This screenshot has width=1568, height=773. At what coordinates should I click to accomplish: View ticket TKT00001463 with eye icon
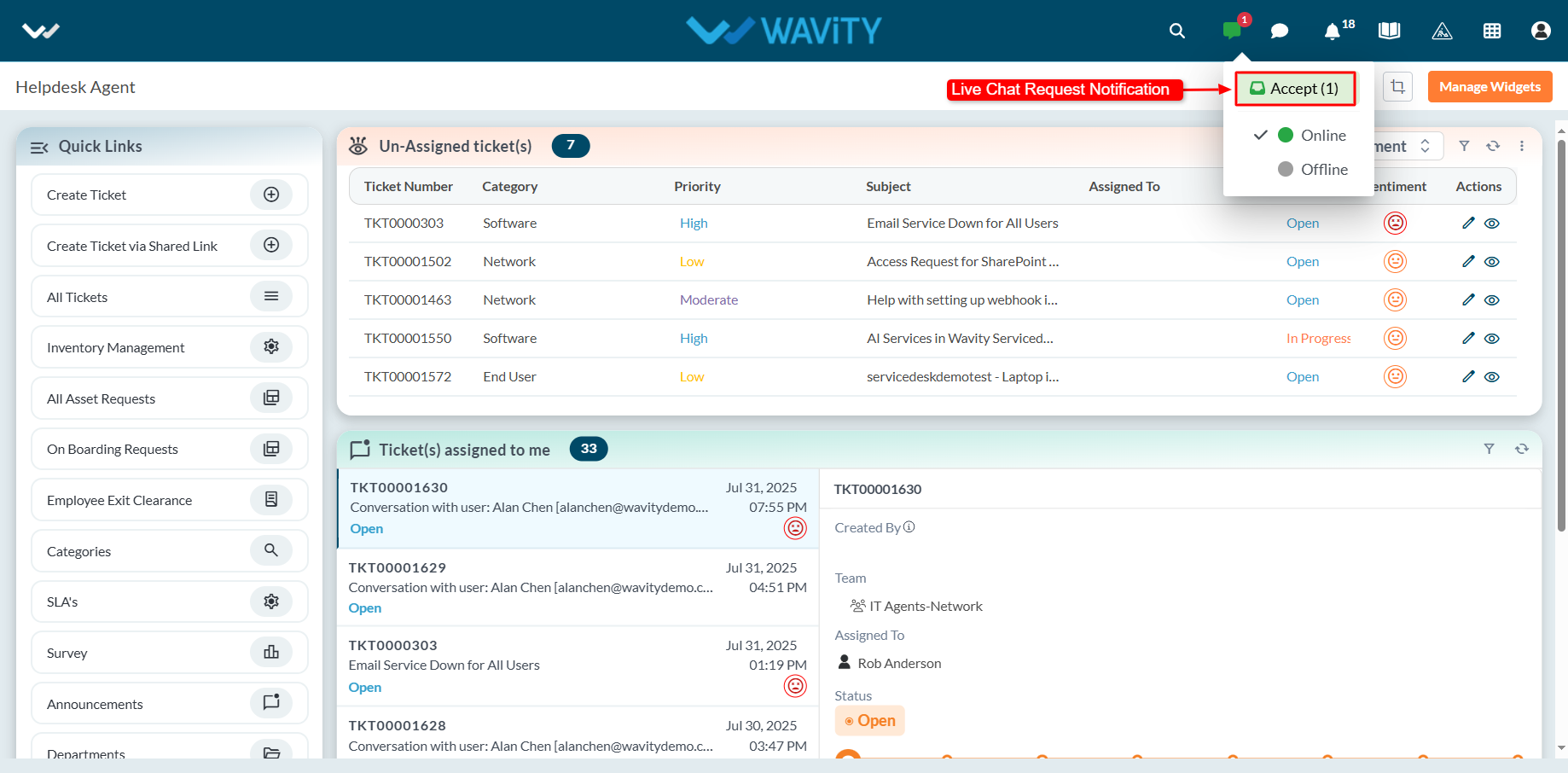1492,299
